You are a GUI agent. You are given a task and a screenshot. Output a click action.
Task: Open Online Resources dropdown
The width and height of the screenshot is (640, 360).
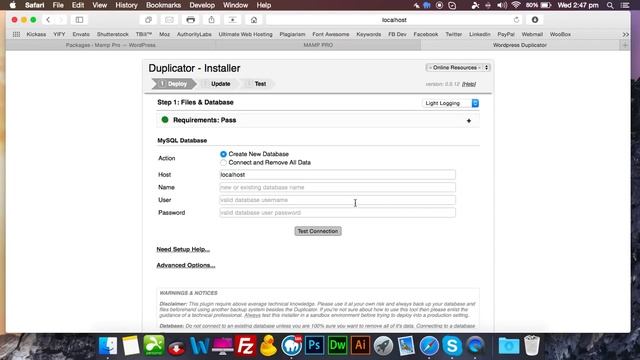point(458,68)
